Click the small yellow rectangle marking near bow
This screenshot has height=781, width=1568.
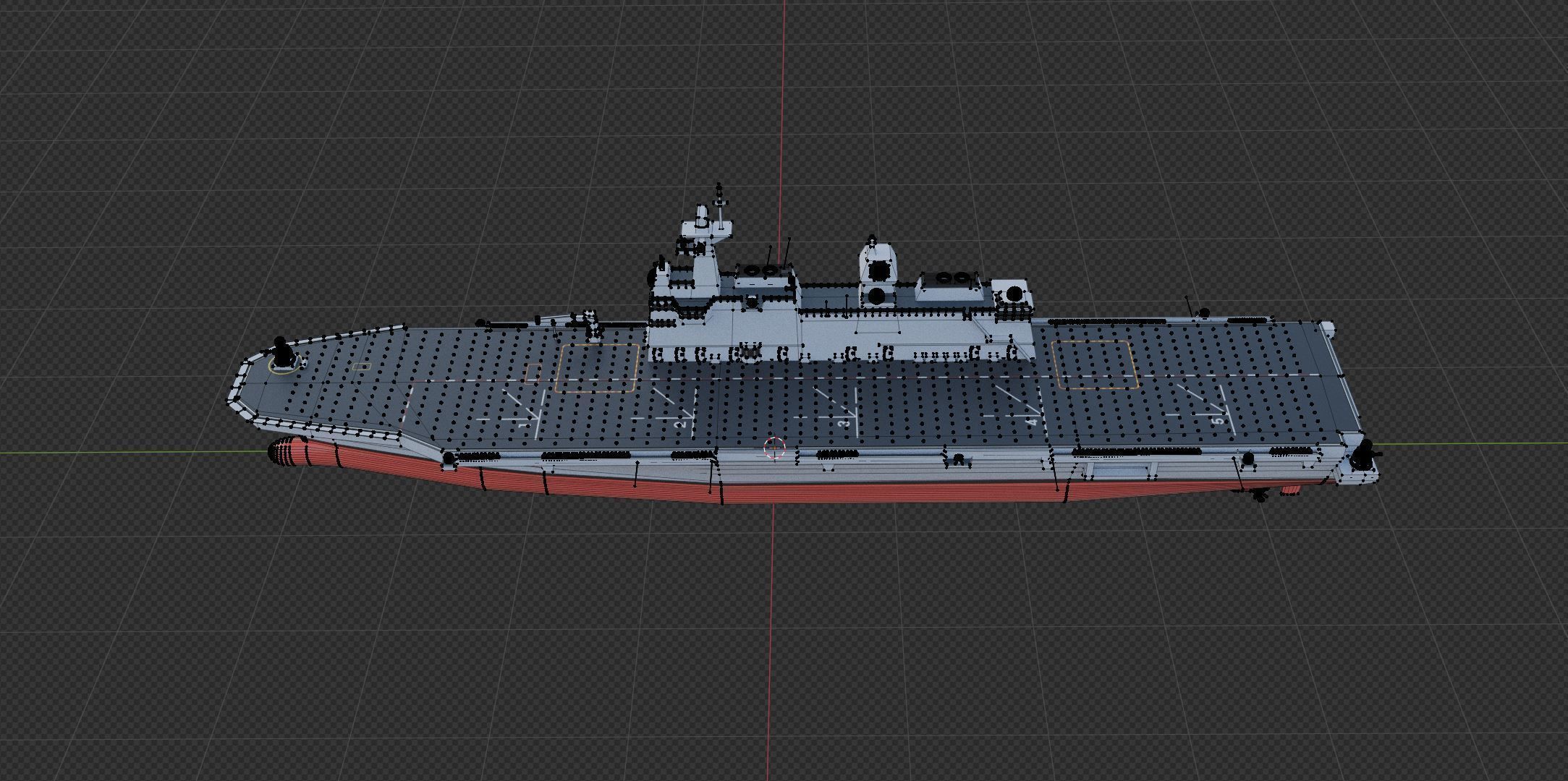(361, 367)
